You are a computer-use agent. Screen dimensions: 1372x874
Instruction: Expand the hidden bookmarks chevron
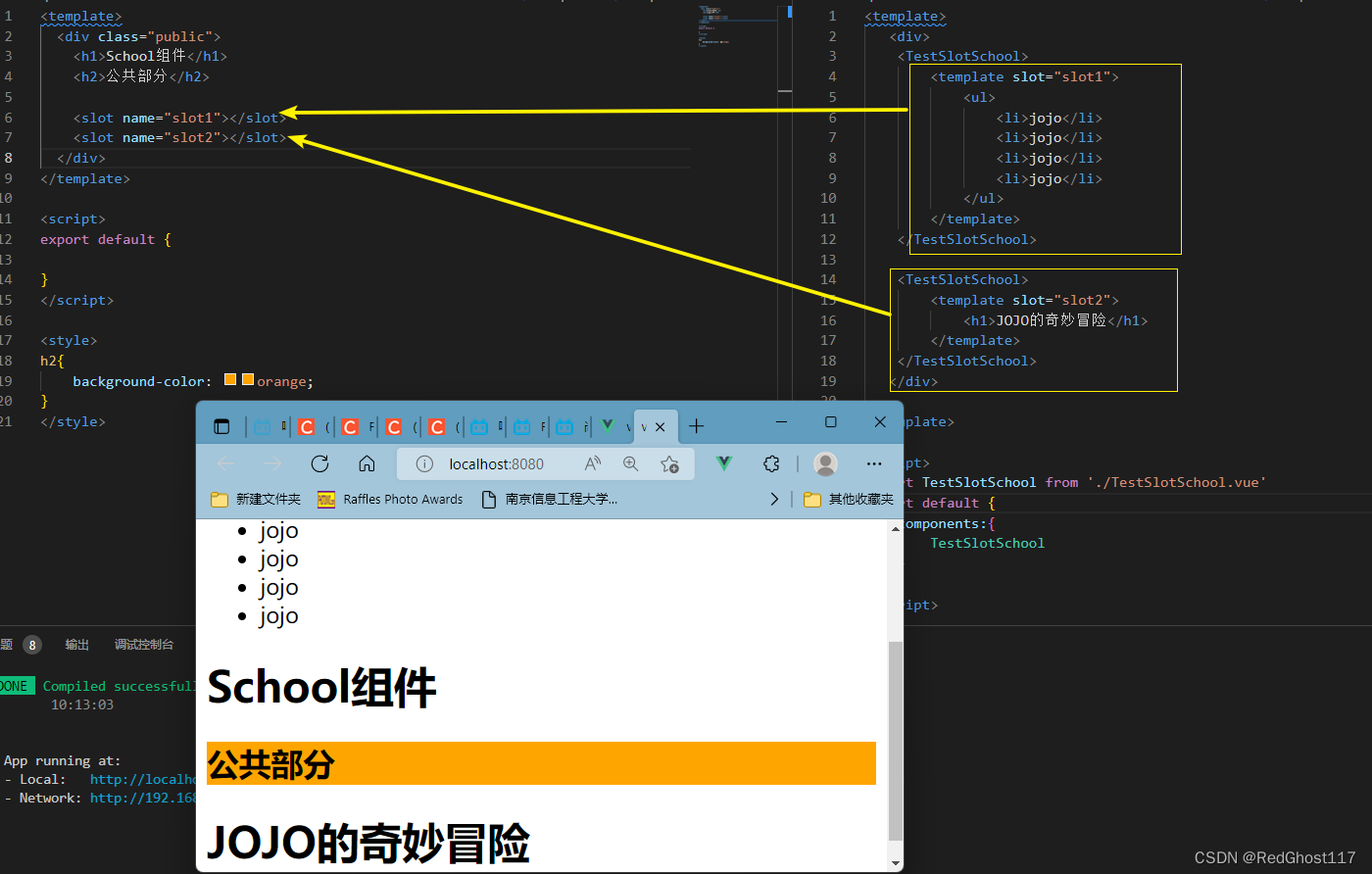[x=774, y=500]
